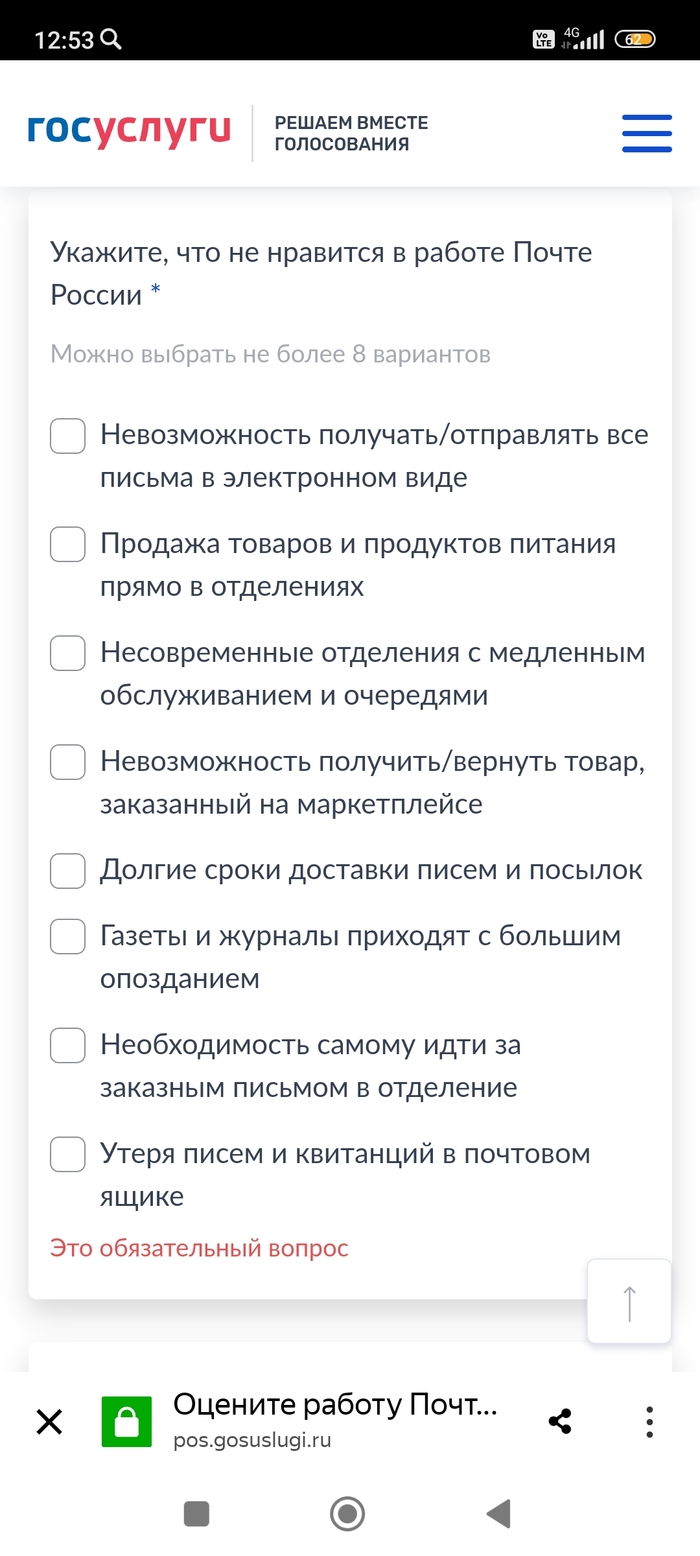Share the page via share icon
Screen dimensions: 700x1556
pos(560,1421)
